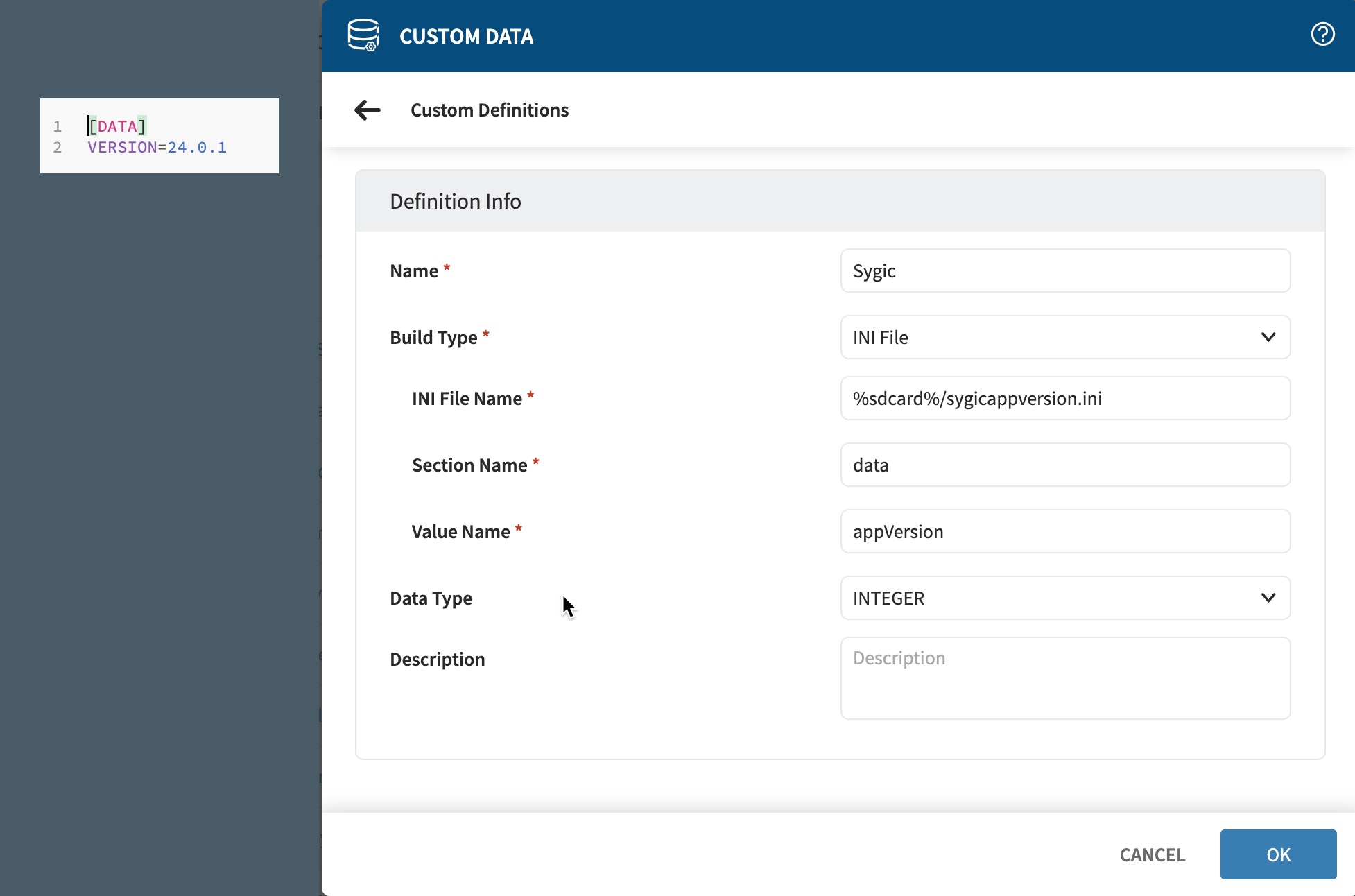
Task: Open the Data Type INTEGER dropdown
Action: coord(1064,598)
